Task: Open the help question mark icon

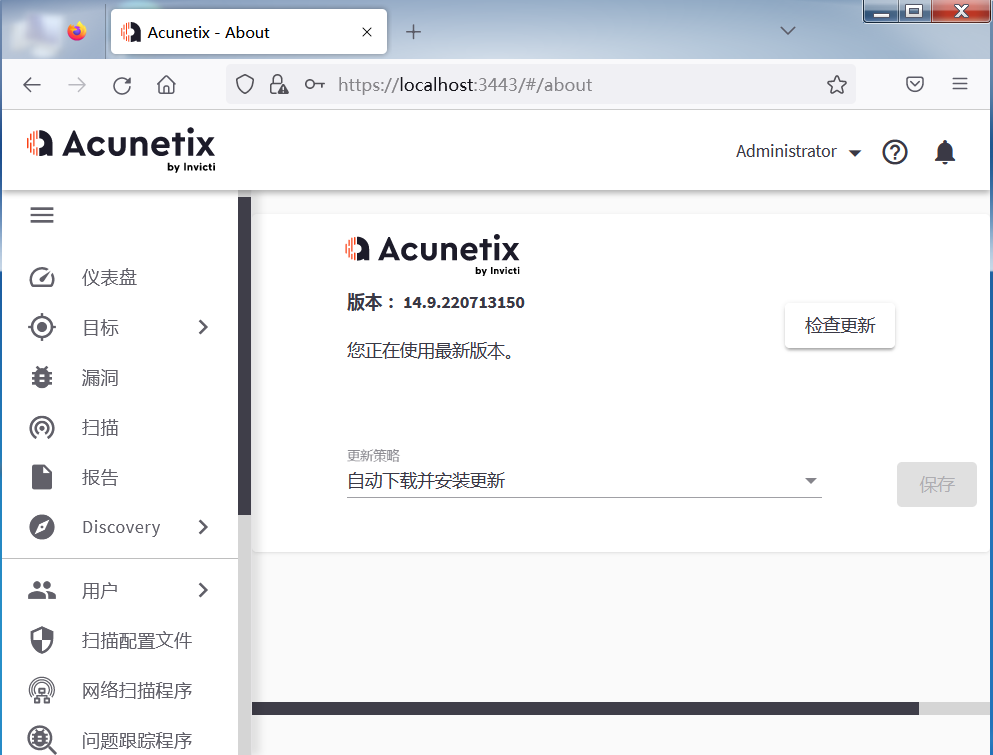Action: (x=895, y=152)
